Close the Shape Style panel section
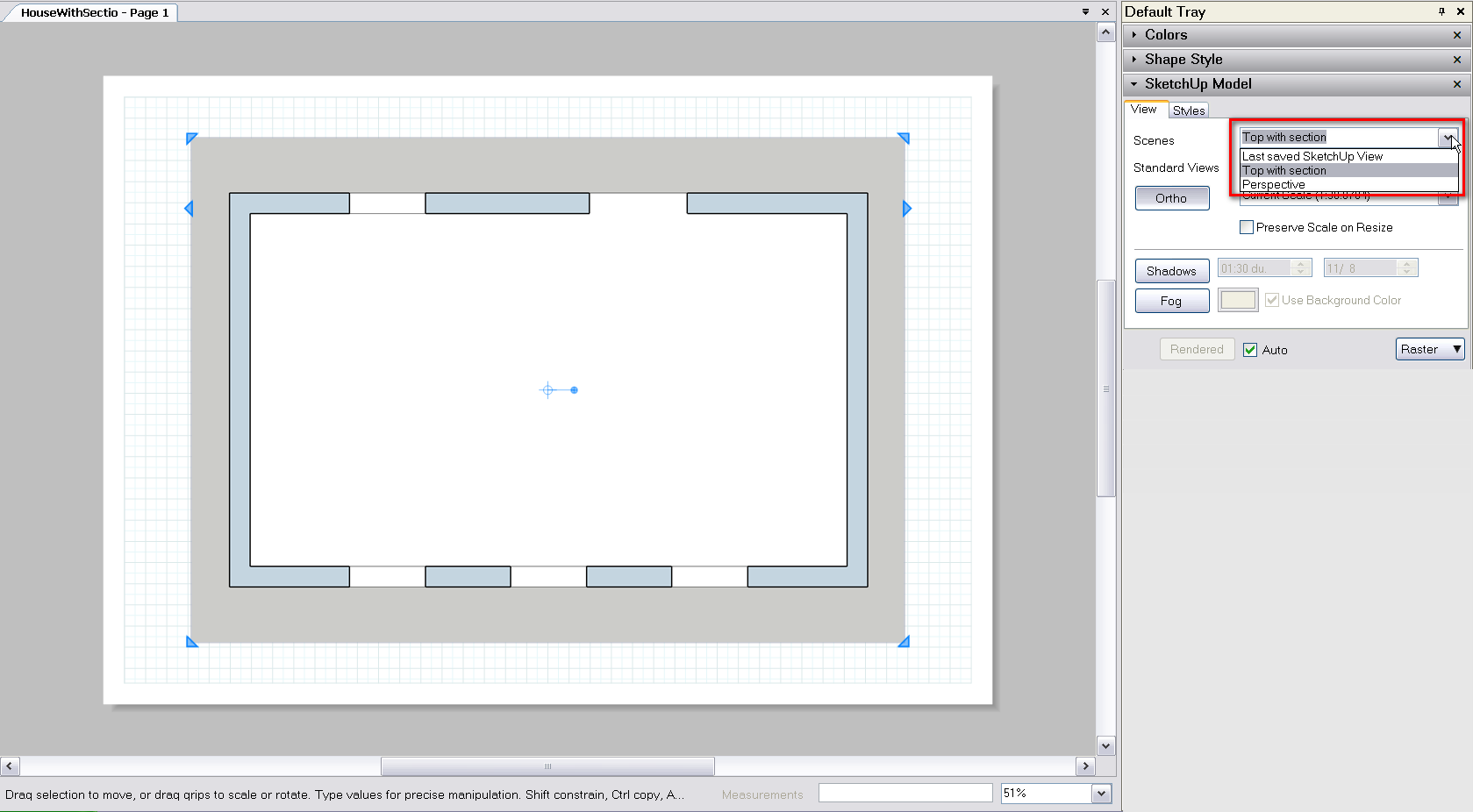This screenshot has width=1473, height=812. 1457,60
